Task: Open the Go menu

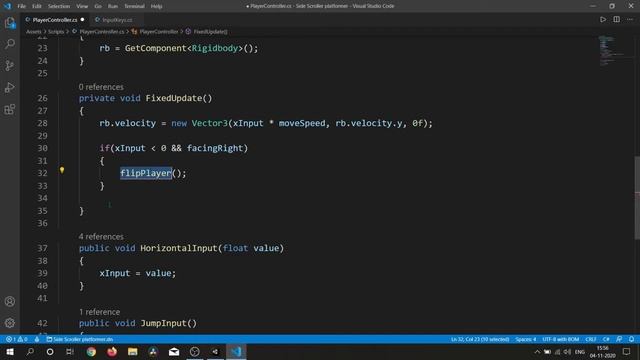Action: [x=98, y=6]
